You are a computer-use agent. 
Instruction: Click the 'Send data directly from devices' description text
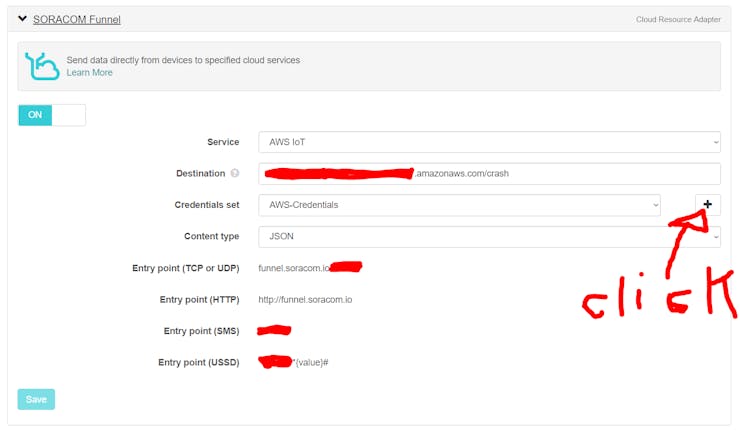point(183,60)
